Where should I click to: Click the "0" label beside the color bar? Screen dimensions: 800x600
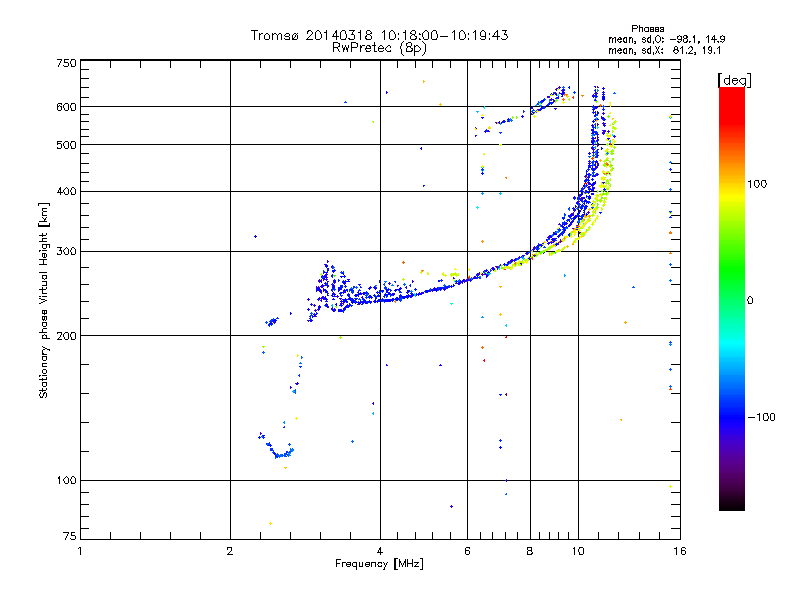[750, 300]
